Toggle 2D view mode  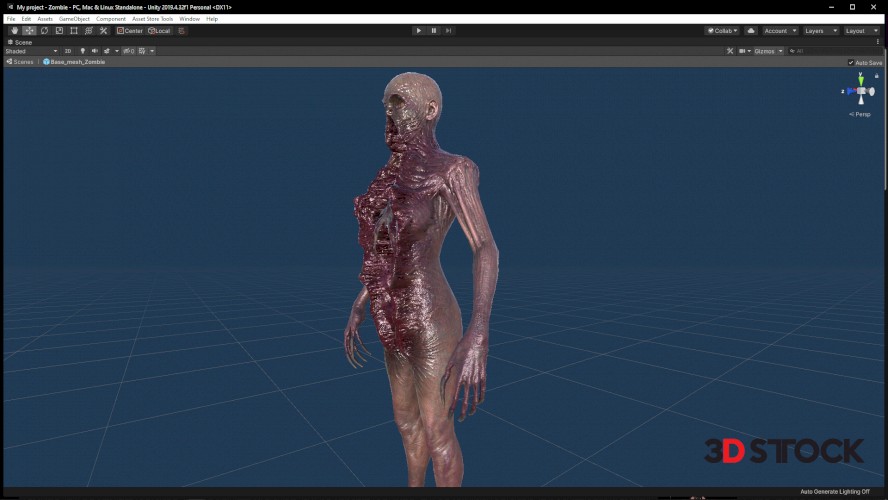click(68, 51)
